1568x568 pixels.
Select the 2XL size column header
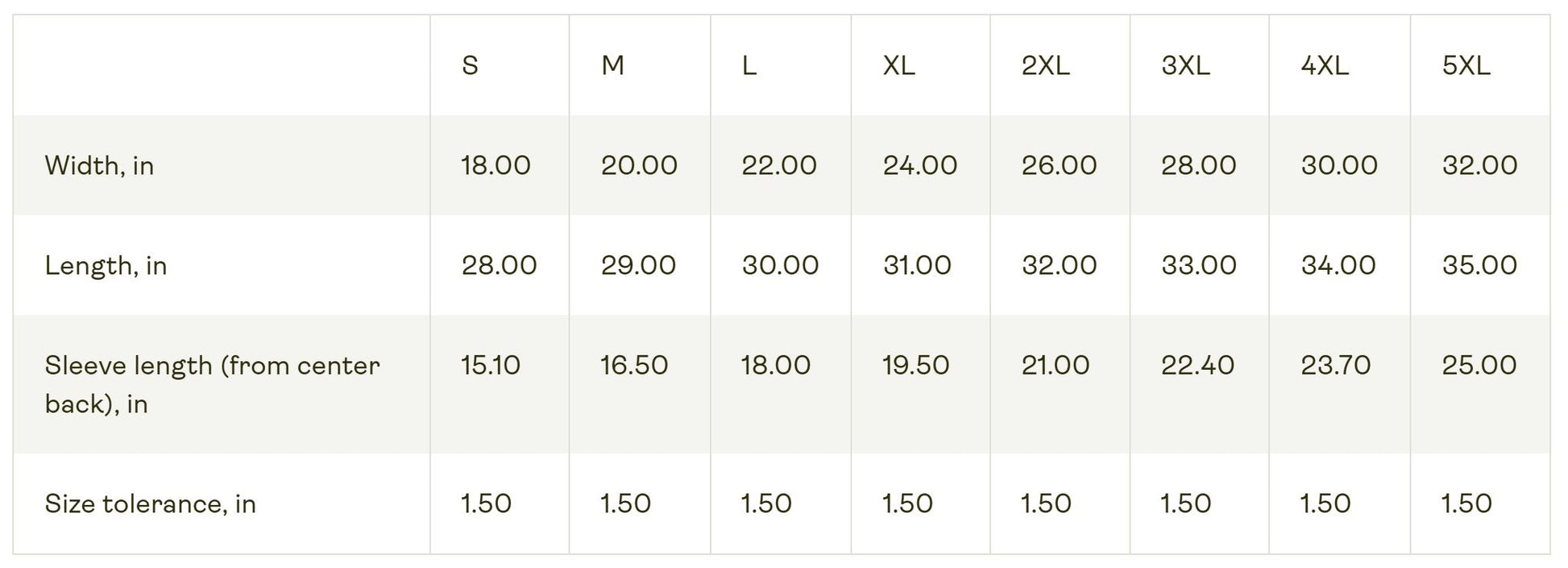point(1045,65)
